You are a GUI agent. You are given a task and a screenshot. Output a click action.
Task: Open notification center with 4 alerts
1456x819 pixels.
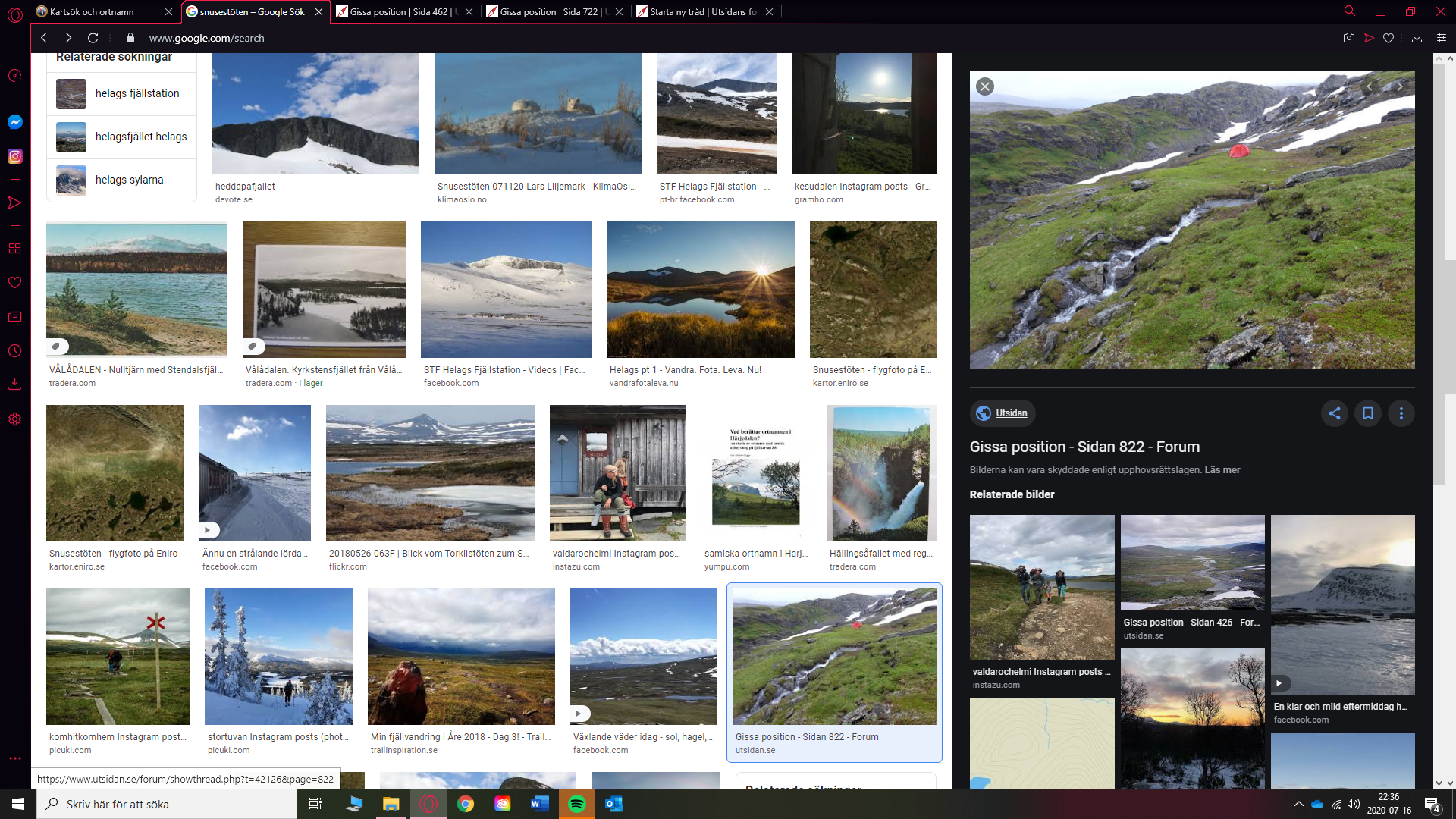tap(1432, 805)
